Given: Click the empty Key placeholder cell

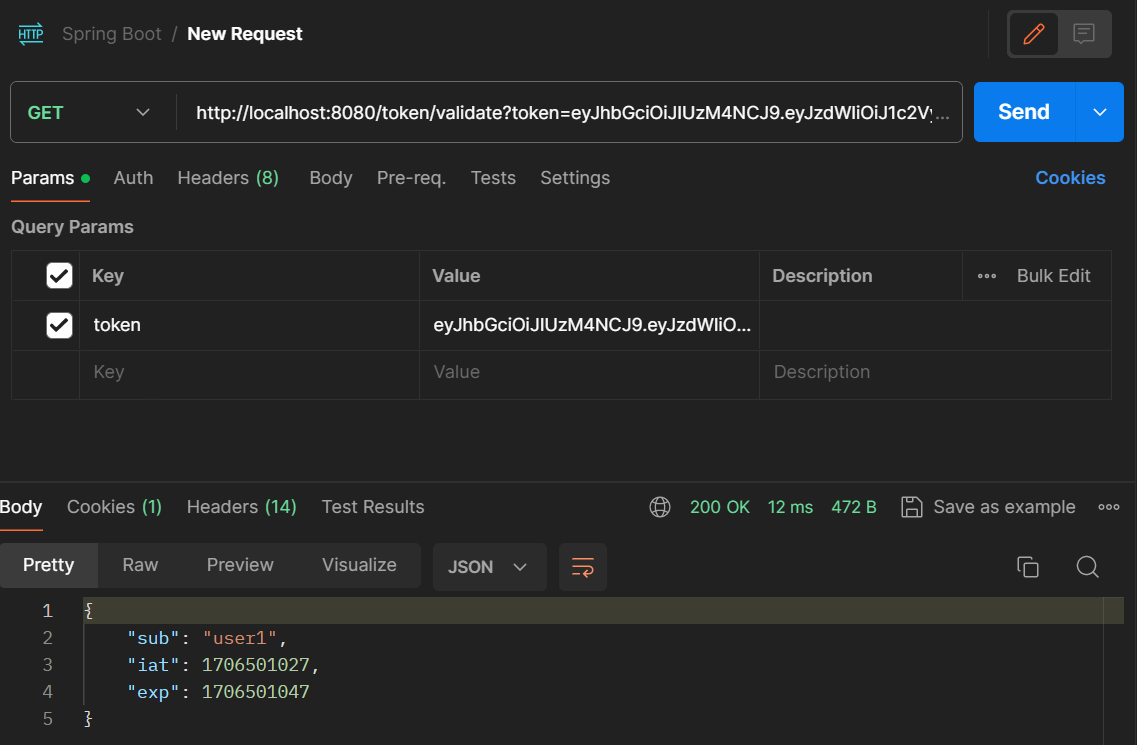Looking at the screenshot, I should pyautogui.click(x=249, y=375).
